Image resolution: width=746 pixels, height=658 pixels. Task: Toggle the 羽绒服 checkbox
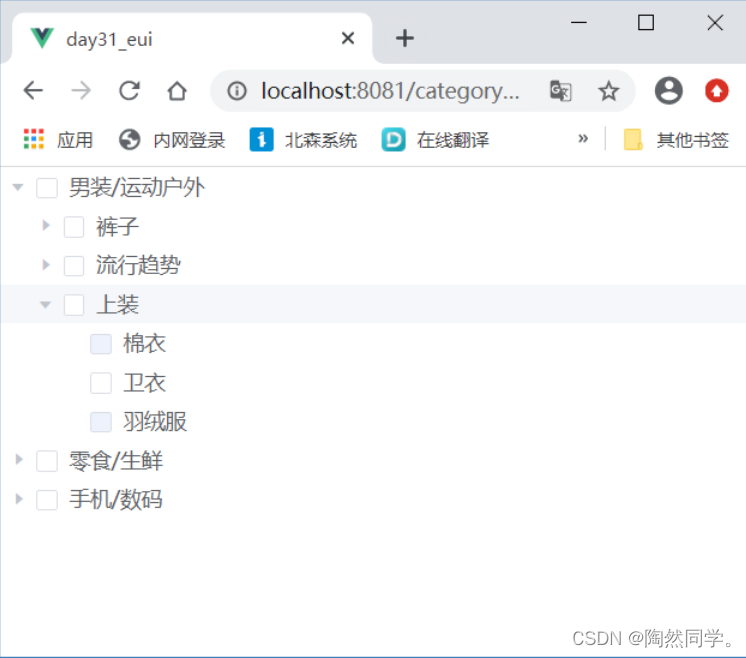(x=101, y=422)
